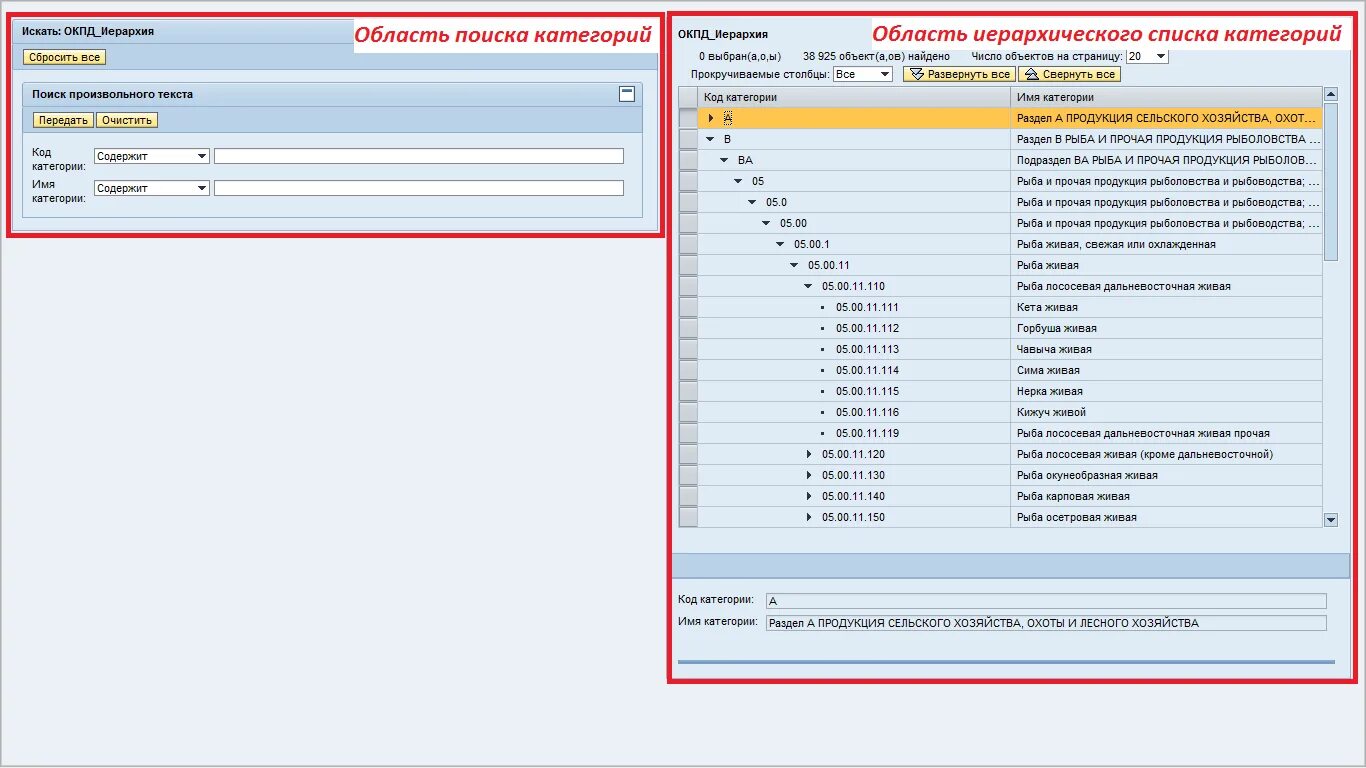1366x768 pixels.
Task: Click the Рыба живая category name
Action: (1047, 265)
